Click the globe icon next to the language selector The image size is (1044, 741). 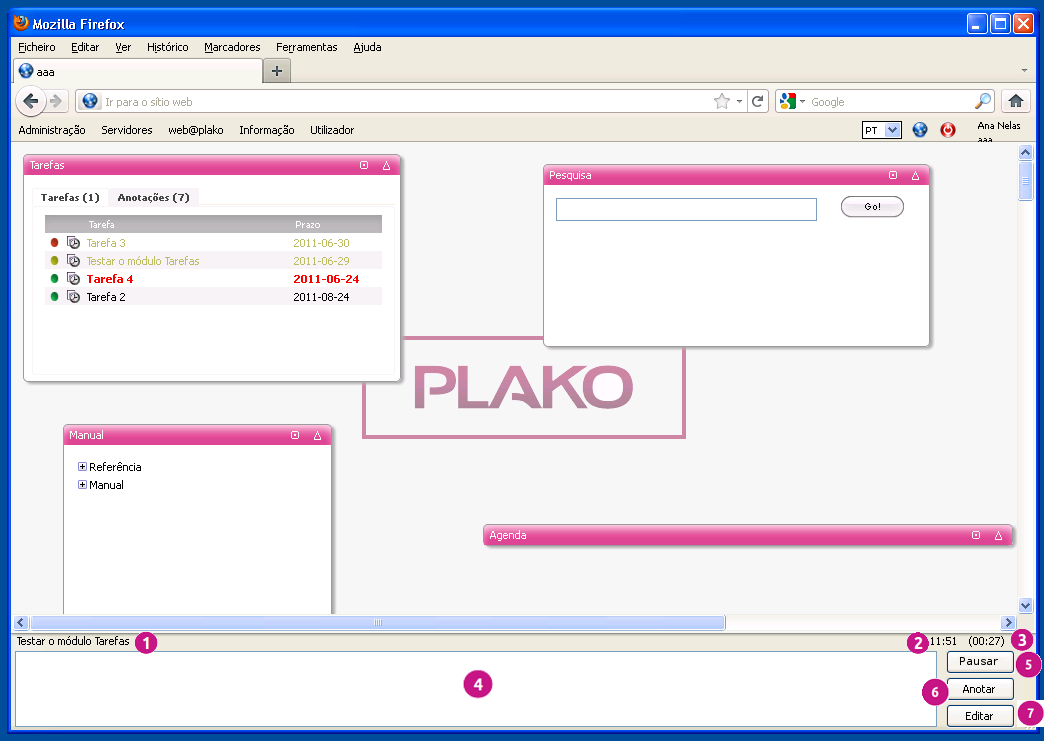click(920, 130)
